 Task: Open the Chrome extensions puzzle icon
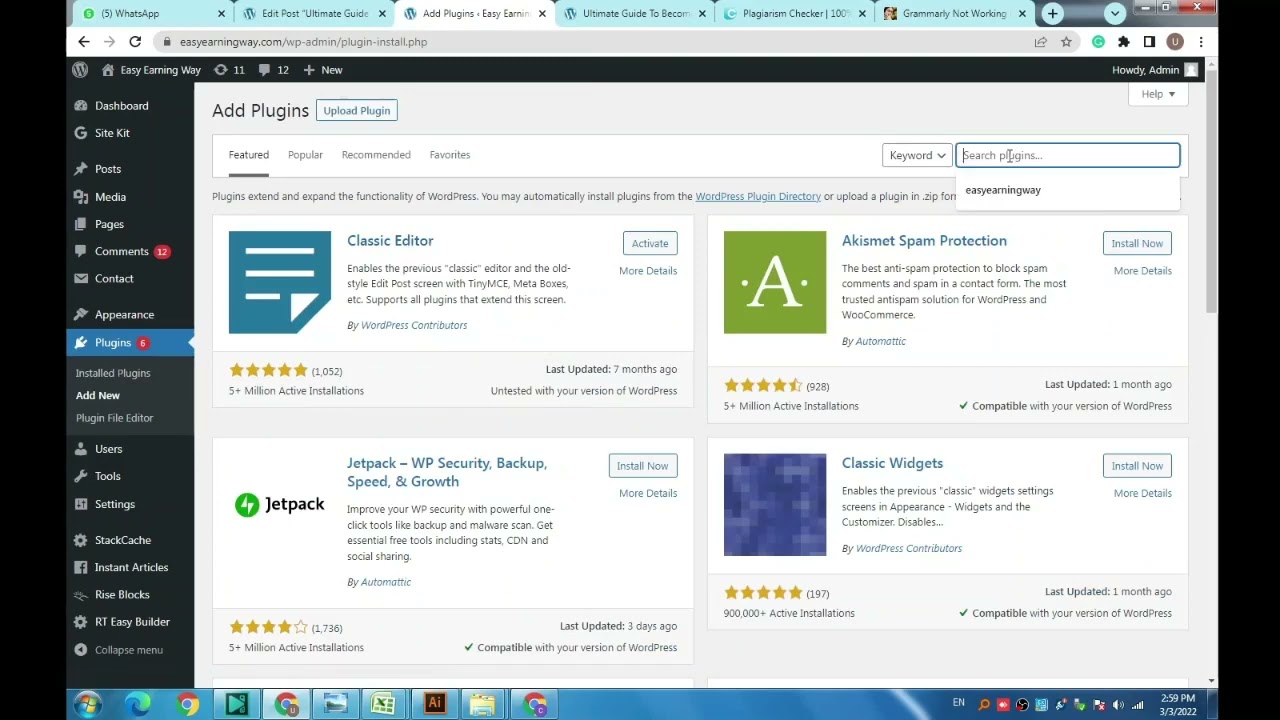point(1124,42)
